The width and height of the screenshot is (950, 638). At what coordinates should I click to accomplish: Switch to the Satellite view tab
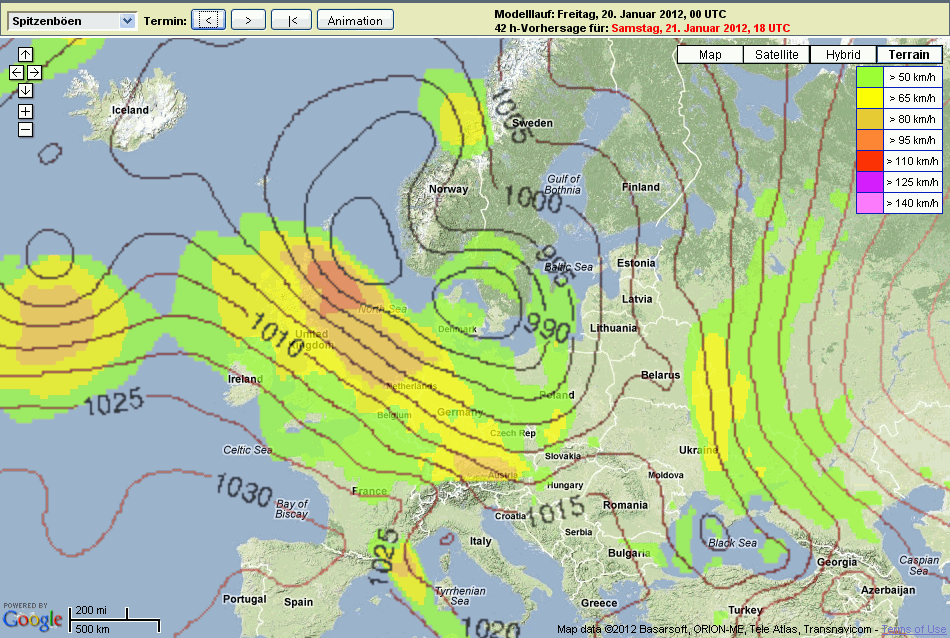tap(777, 55)
